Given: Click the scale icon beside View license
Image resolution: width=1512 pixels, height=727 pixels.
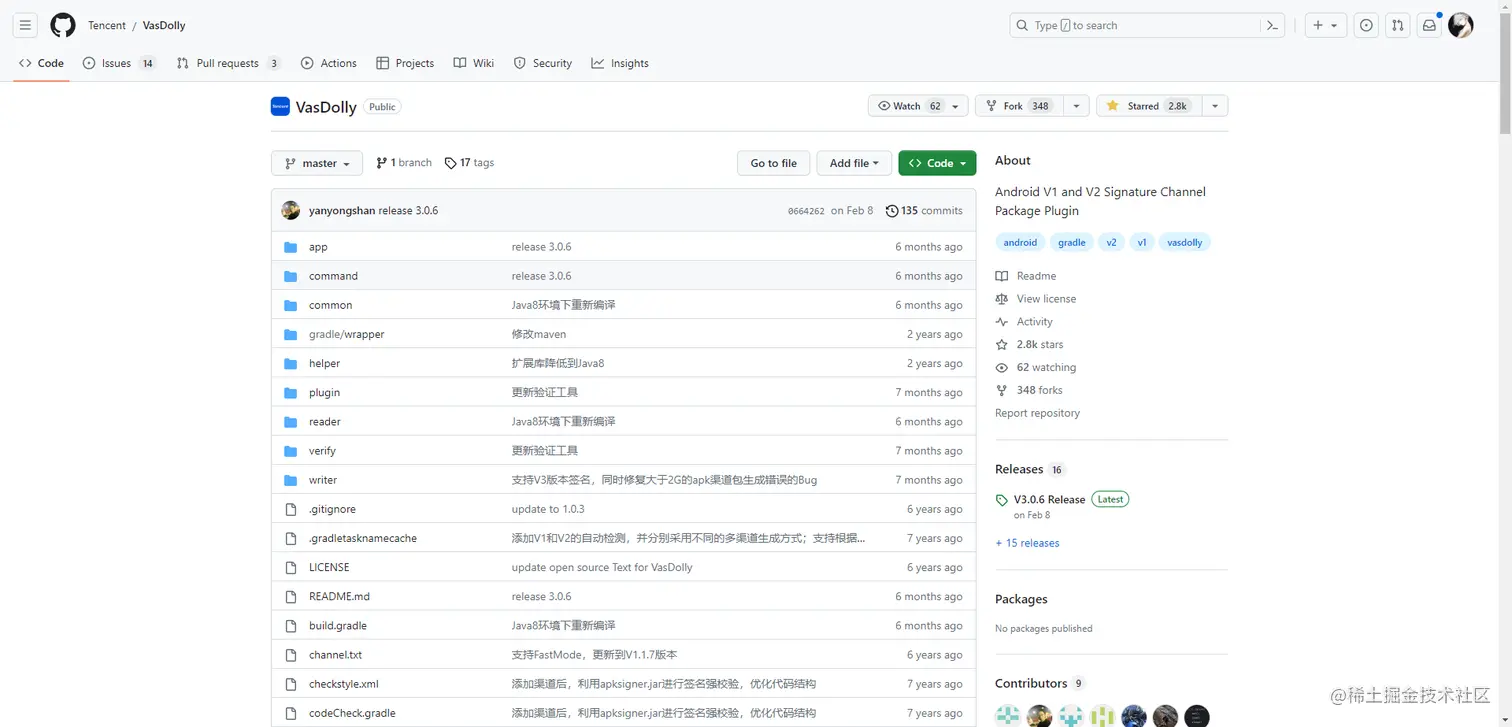Looking at the screenshot, I should [x=1002, y=299].
